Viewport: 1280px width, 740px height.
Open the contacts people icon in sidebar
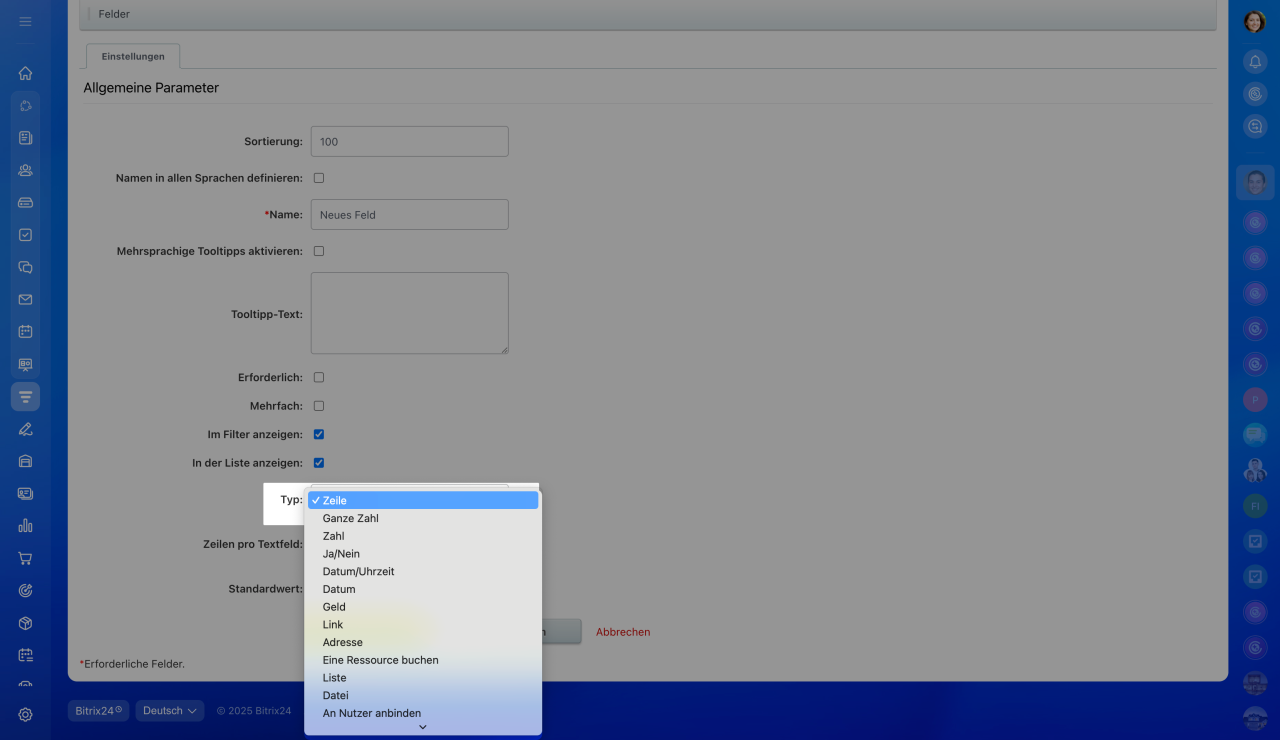[x=26, y=170]
